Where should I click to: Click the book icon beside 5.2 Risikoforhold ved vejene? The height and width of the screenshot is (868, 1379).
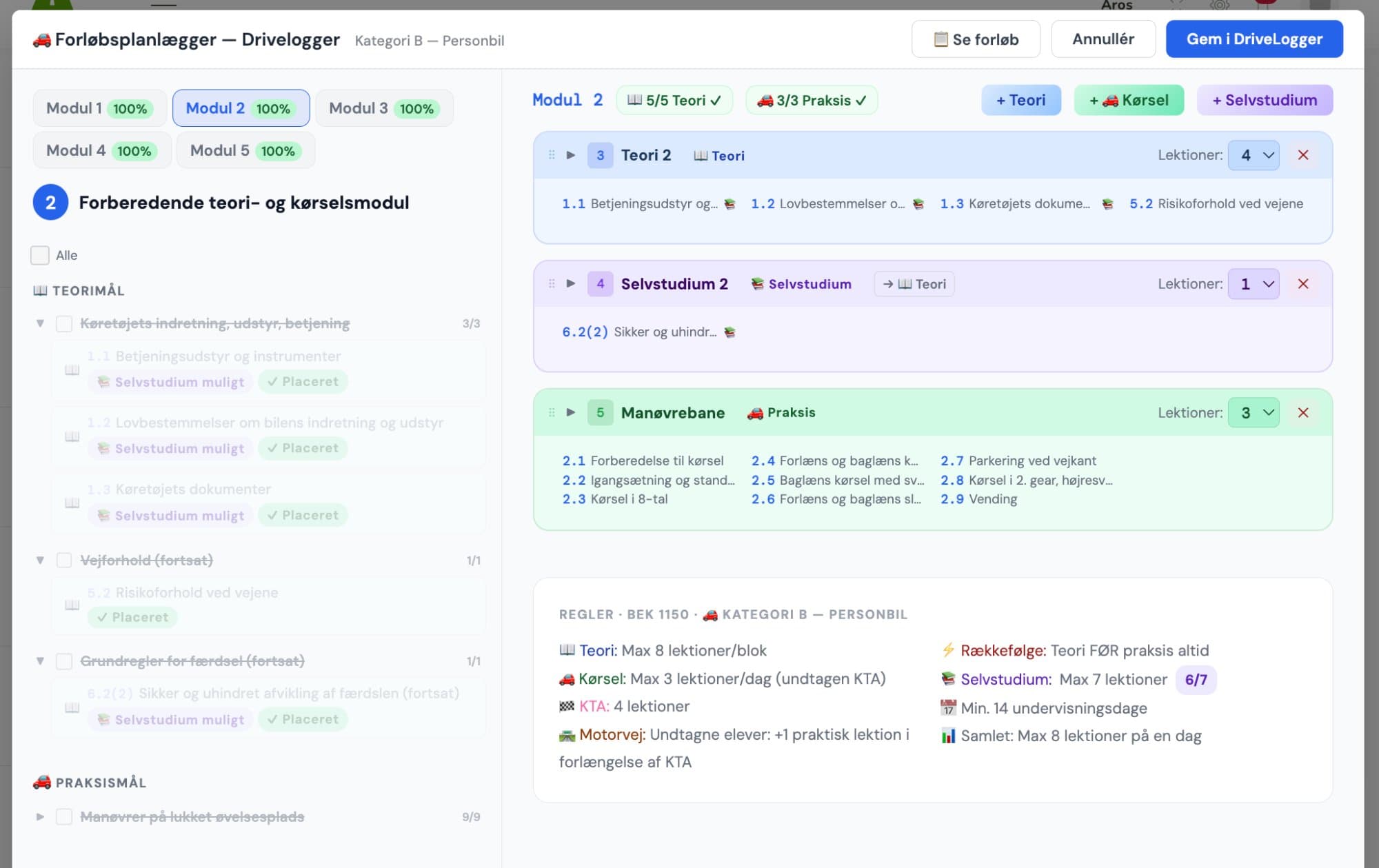[72, 605]
